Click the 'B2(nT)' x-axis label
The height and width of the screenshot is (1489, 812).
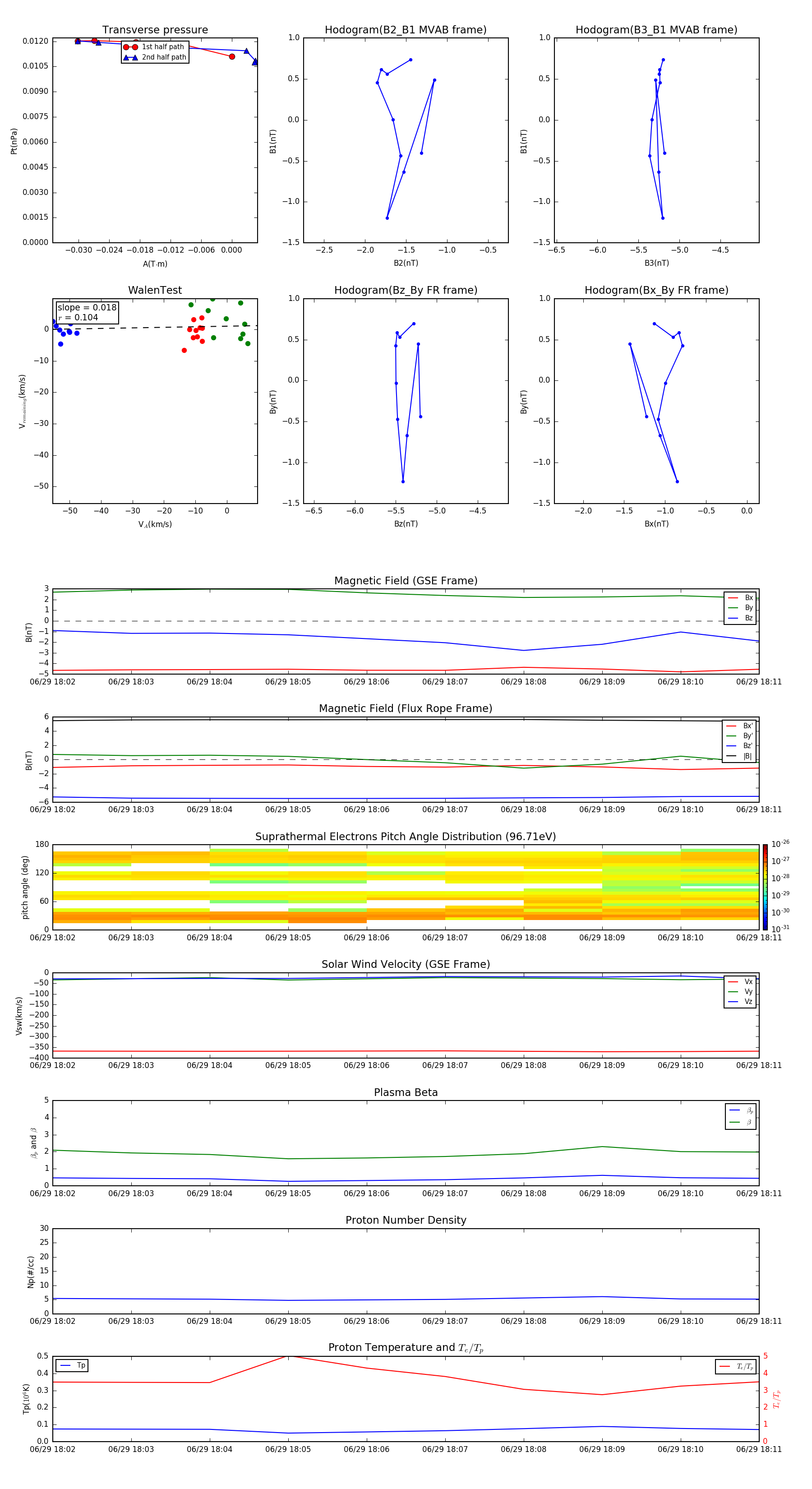tap(406, 263)
